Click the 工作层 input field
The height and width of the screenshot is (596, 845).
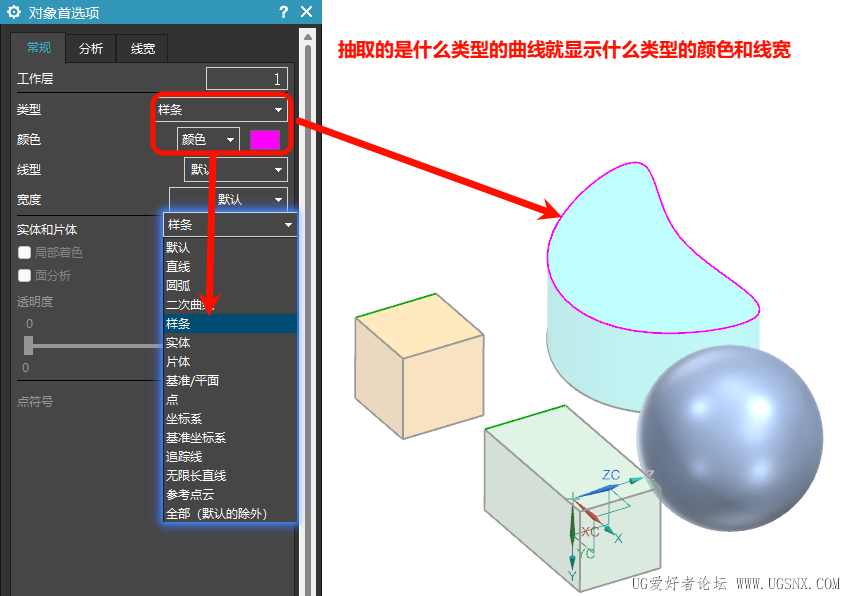pyautogui.click(x=247, y=78)
